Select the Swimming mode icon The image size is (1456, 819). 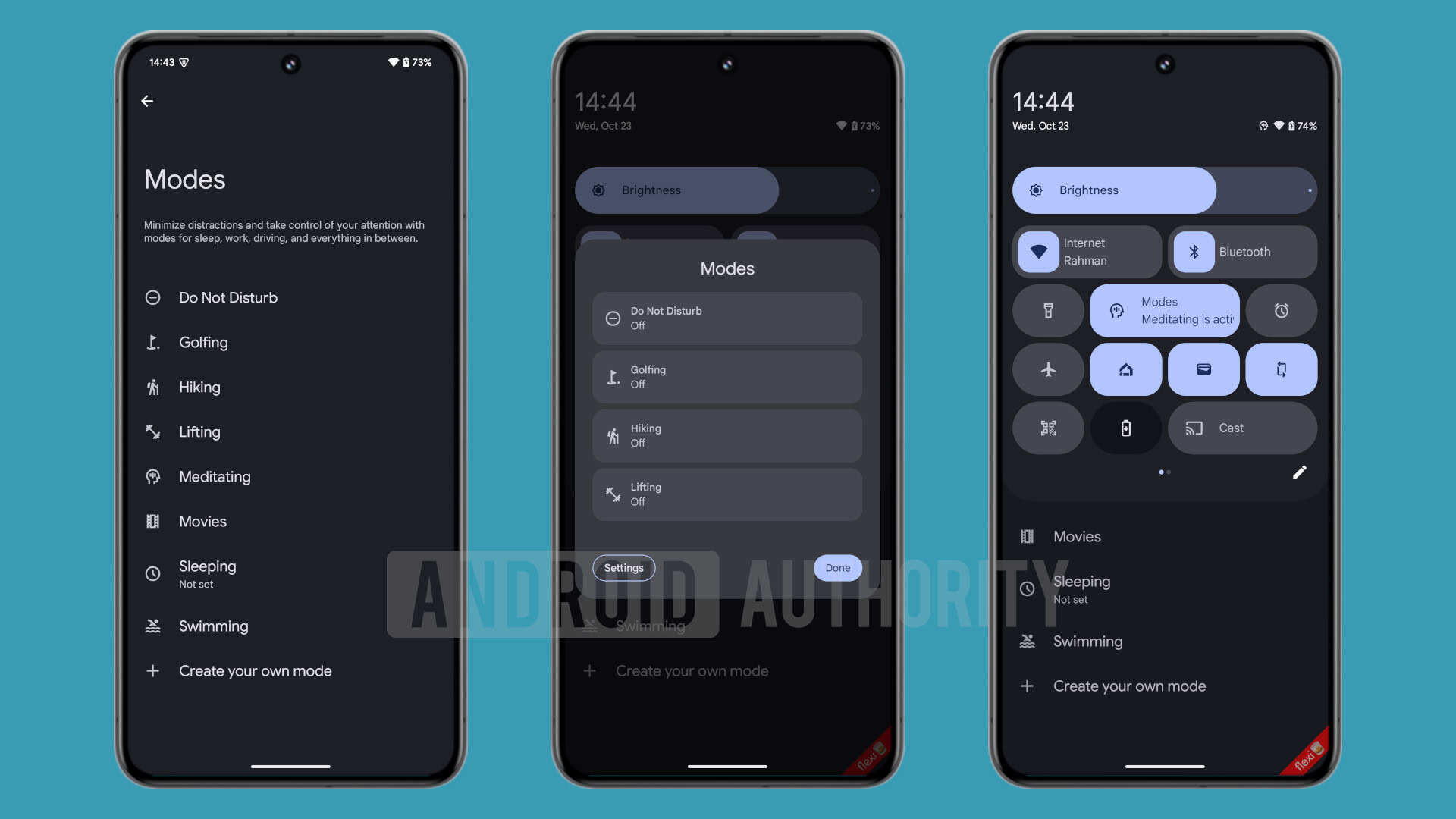(x=154, y=625)
